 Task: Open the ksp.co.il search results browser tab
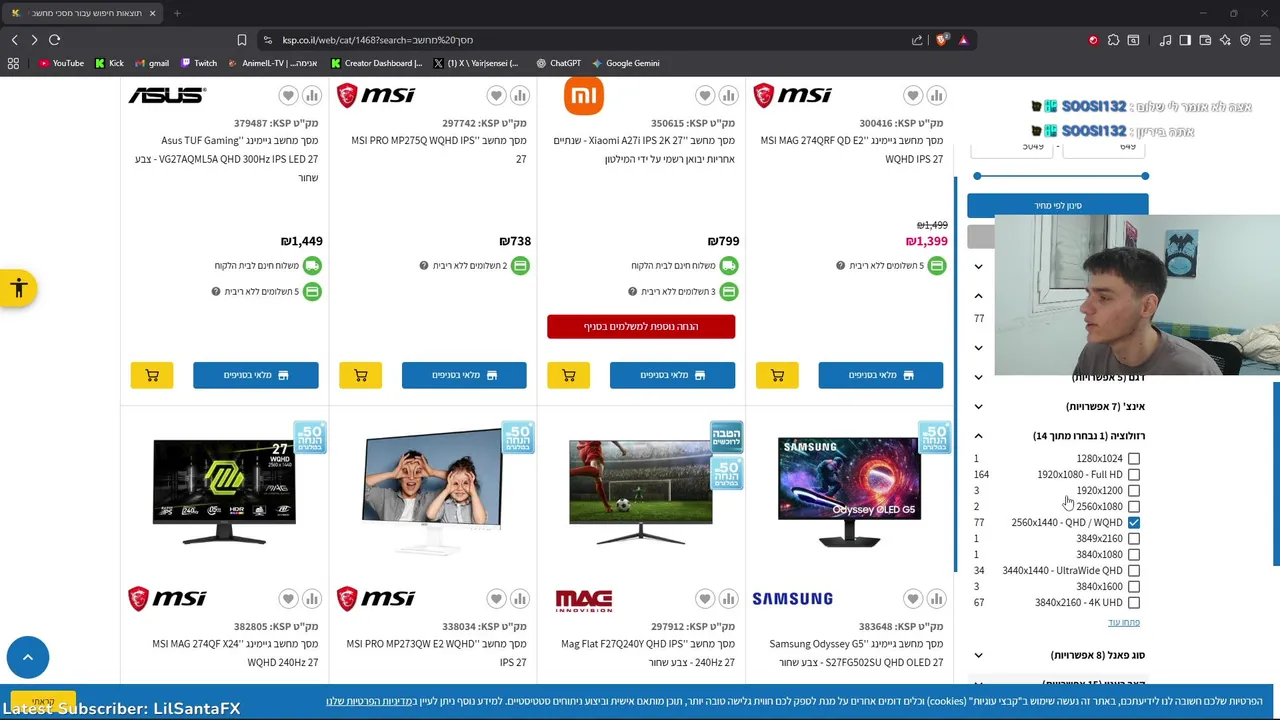[x=84, y=13]
